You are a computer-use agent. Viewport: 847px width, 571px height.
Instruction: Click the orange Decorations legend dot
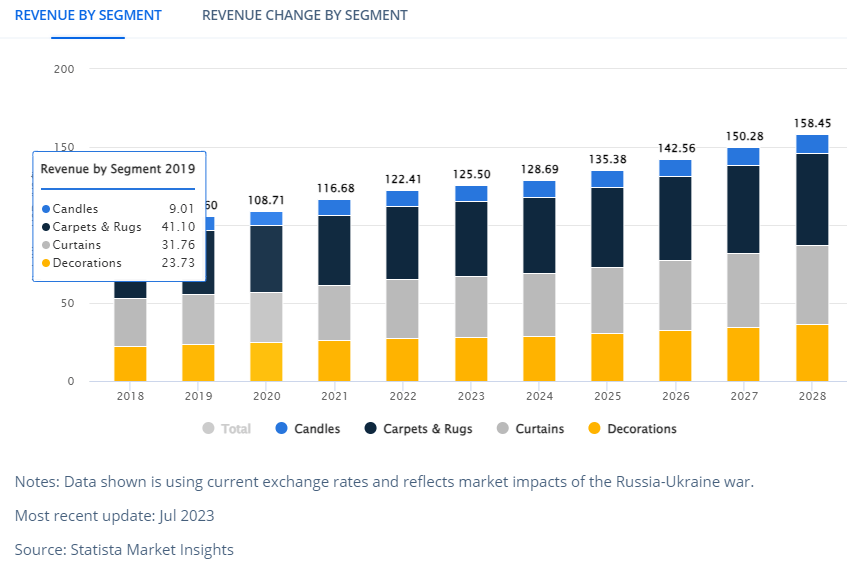(x=594, y=428)
